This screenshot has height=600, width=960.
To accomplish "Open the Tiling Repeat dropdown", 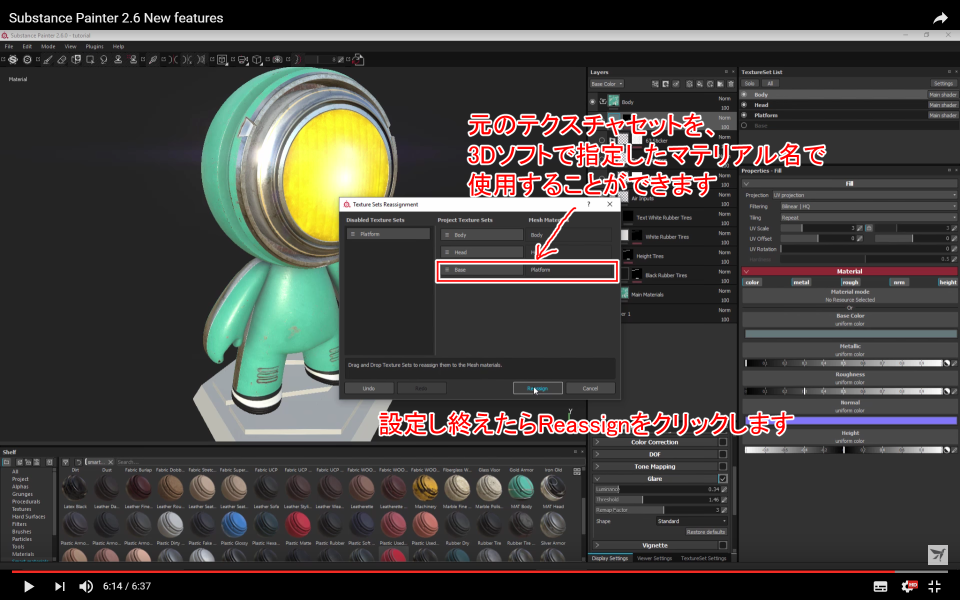I will tap(868, 217).
